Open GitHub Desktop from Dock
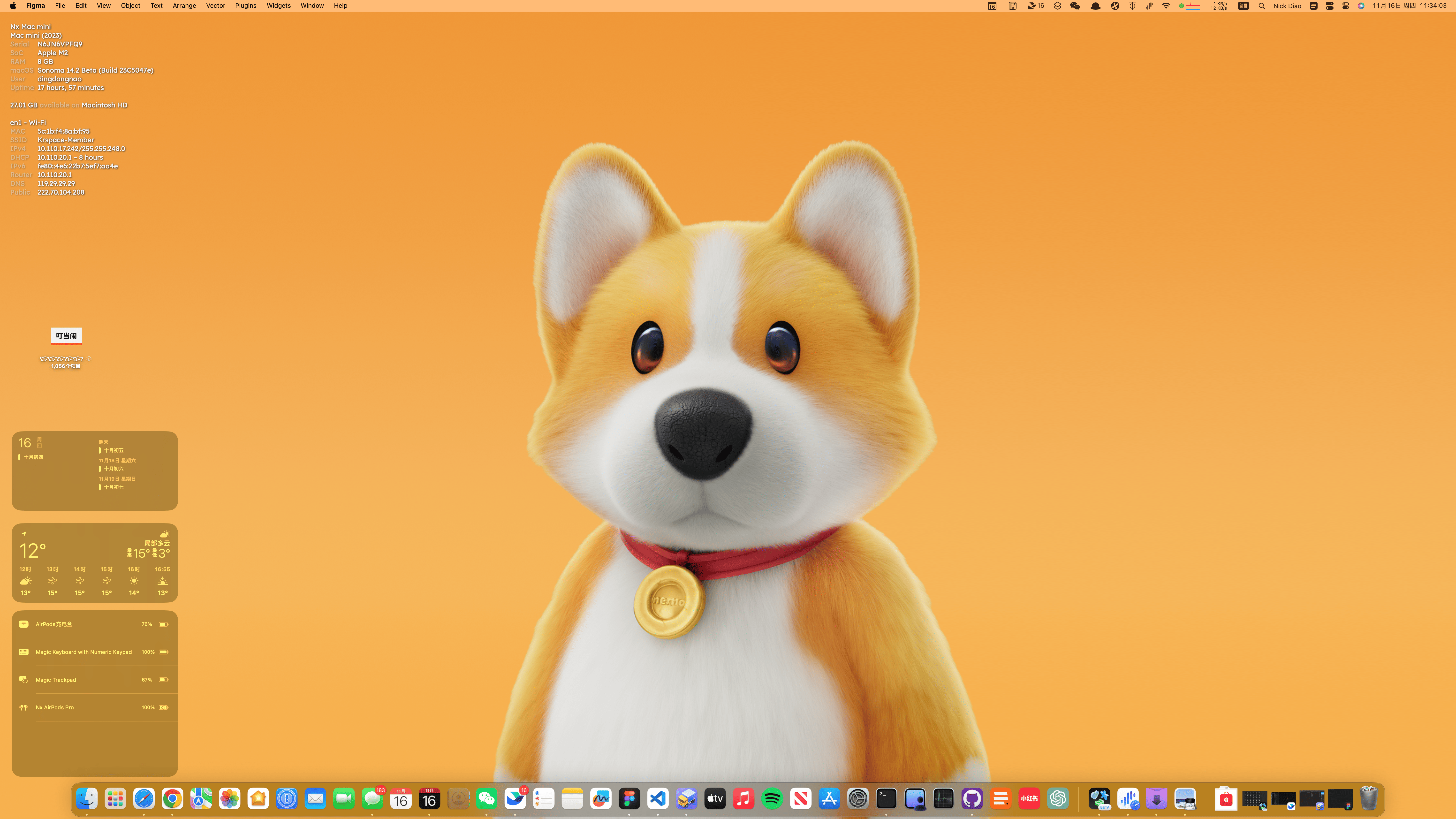 click(x=972, y=799)
